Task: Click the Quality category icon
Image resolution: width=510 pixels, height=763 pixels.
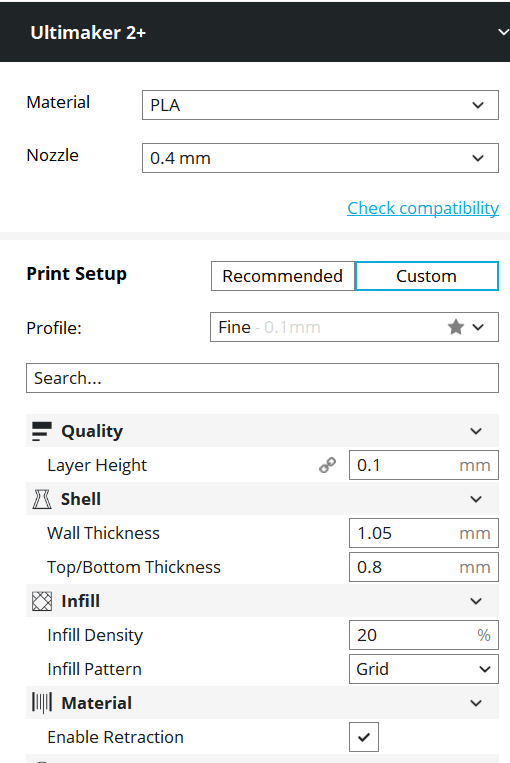Action: point(41,431)
